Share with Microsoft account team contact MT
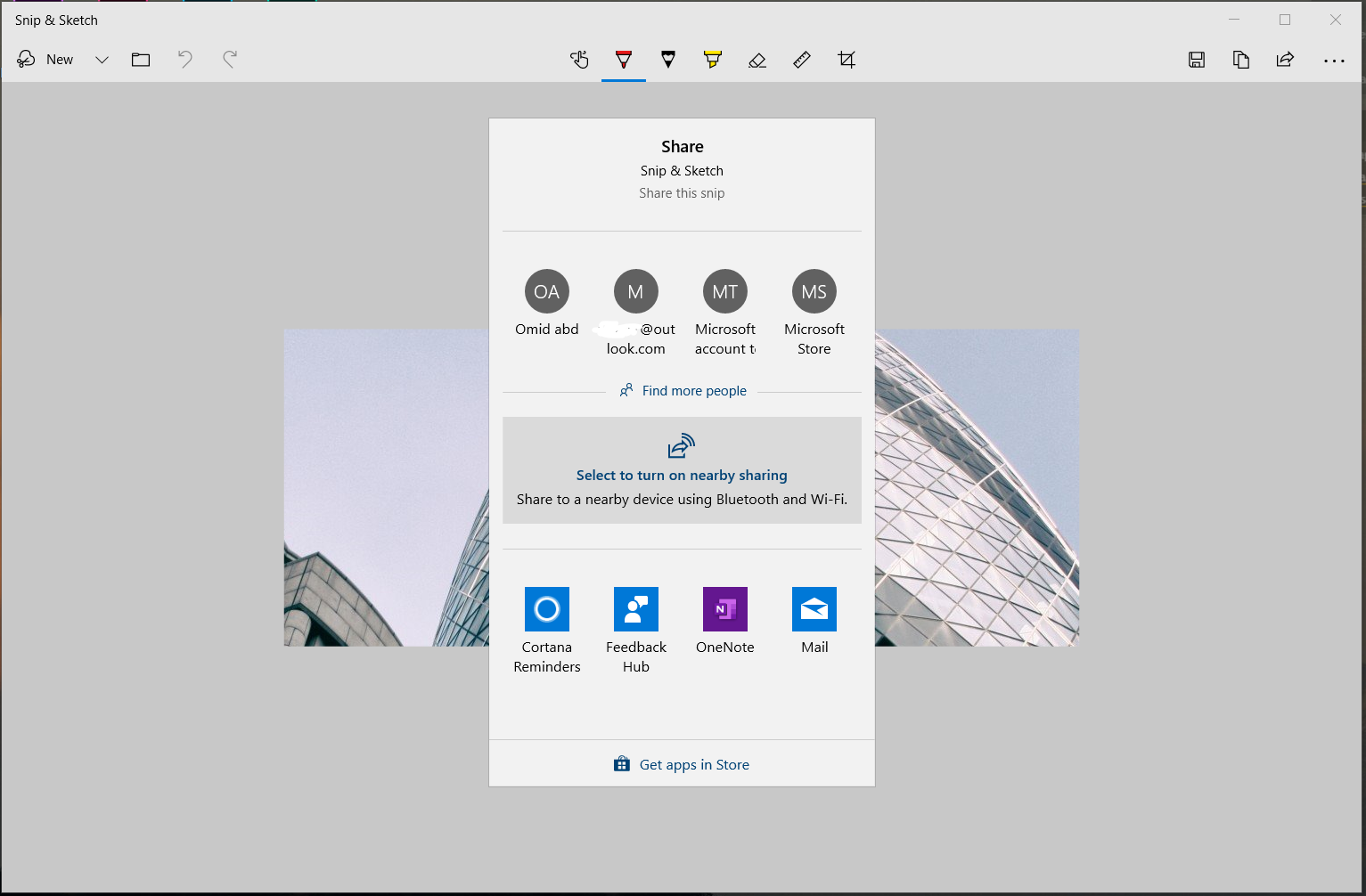Image resolution: width=1366 pixels, height=896 pixels. [725, 313]
